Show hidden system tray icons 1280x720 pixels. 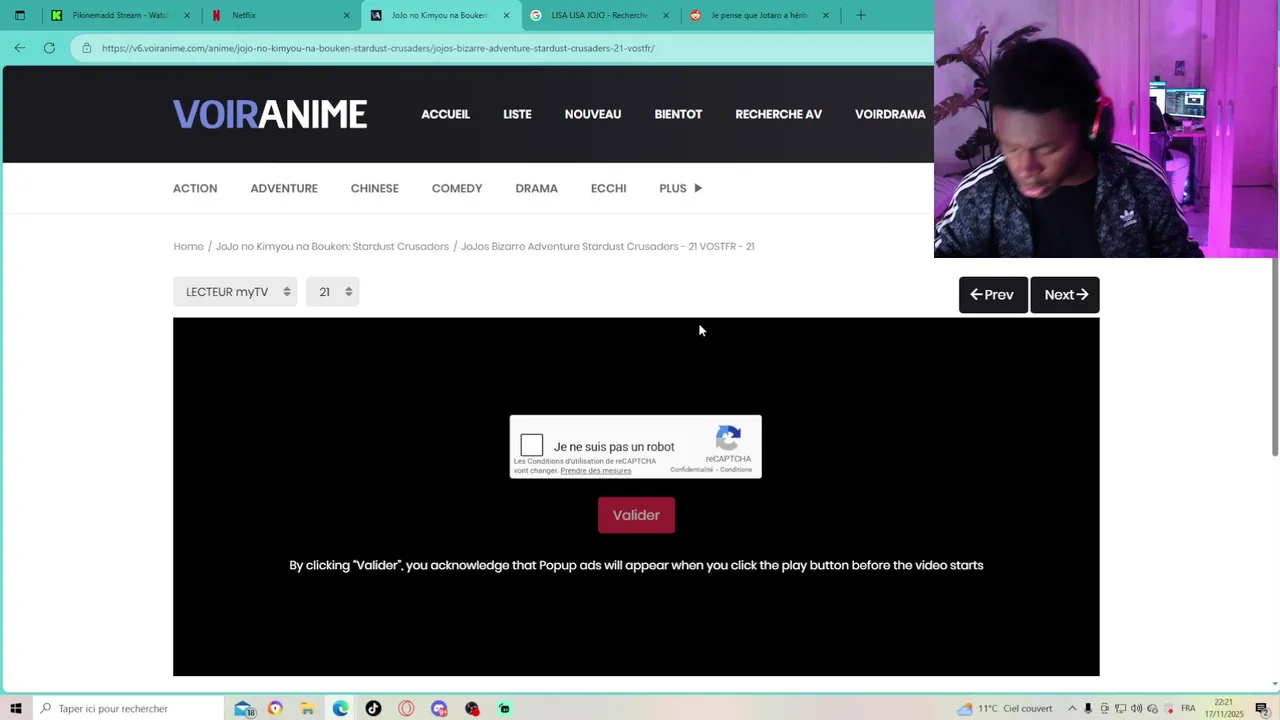(x=1072, y=708)
